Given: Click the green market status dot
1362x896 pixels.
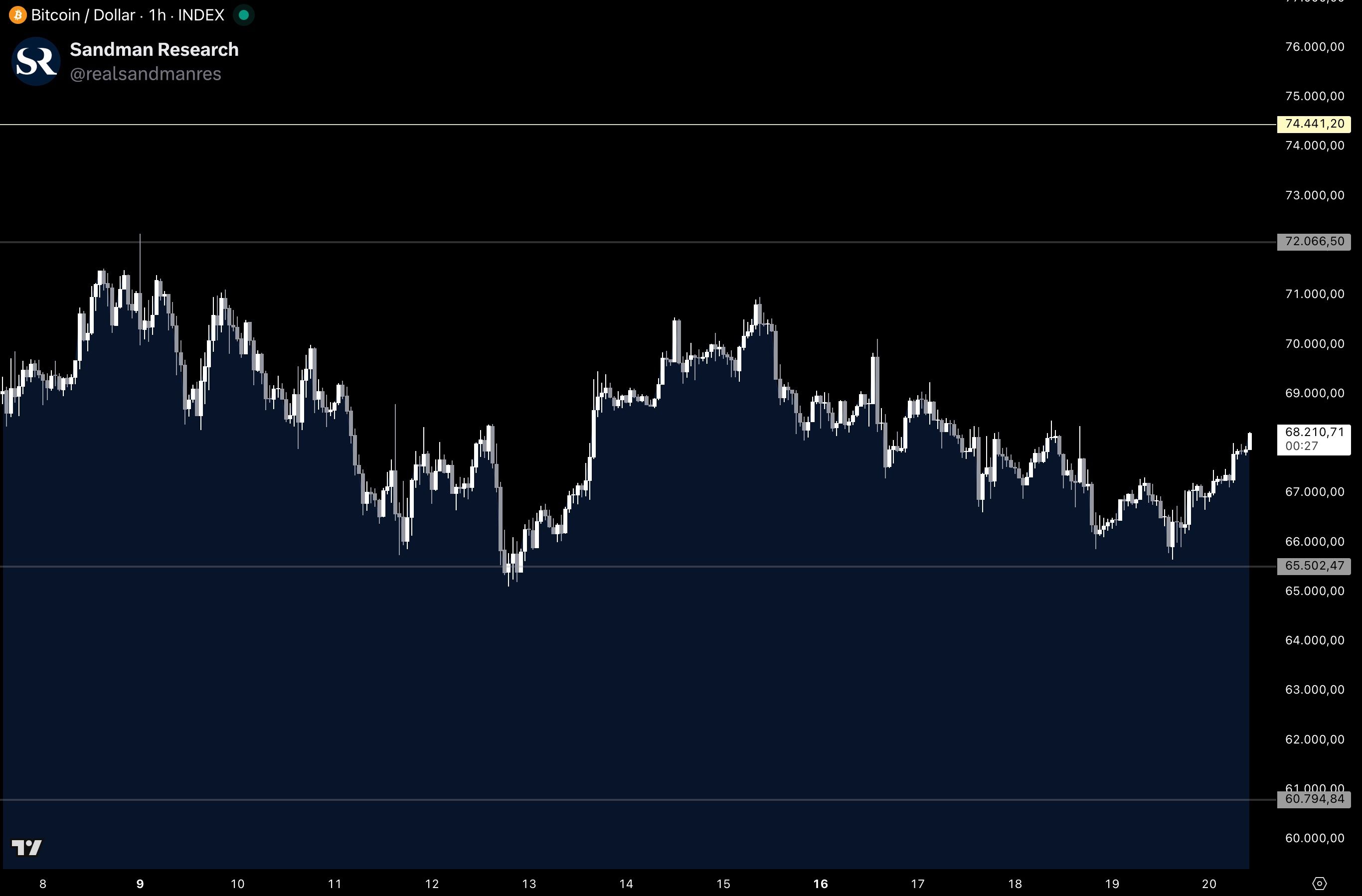Looking at the screenshot, I should pos(243,15).
